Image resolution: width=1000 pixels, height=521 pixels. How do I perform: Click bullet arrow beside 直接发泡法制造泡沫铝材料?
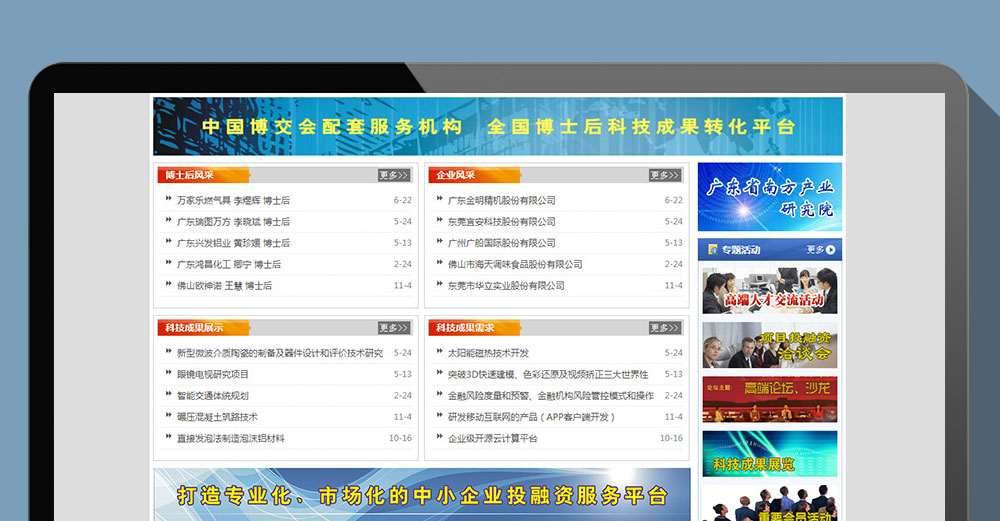coord(168,437)
